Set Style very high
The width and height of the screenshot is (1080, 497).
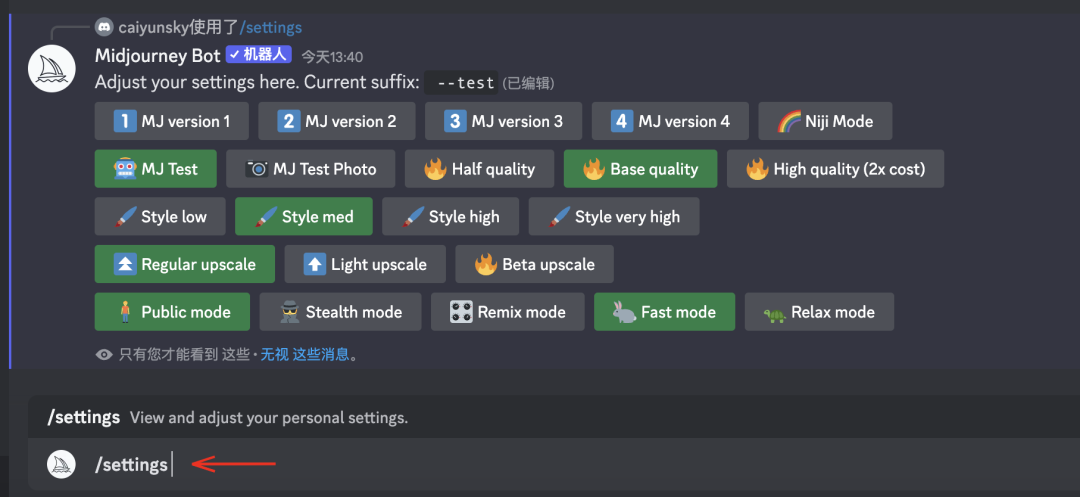[x=613, y=216]
